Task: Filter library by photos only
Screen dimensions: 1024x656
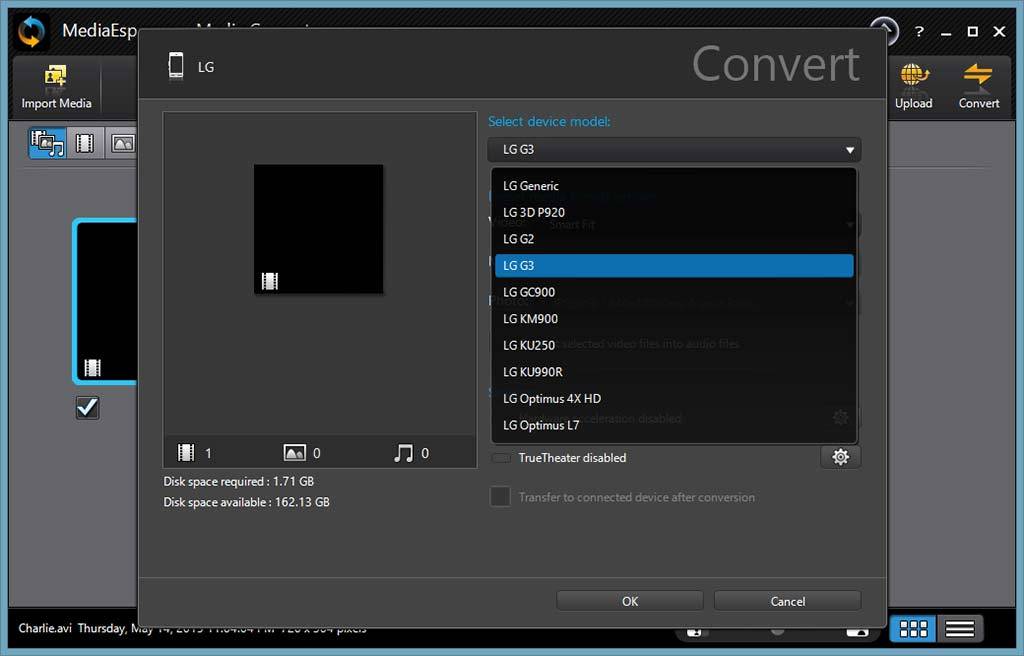Action: tap(121, 142)
